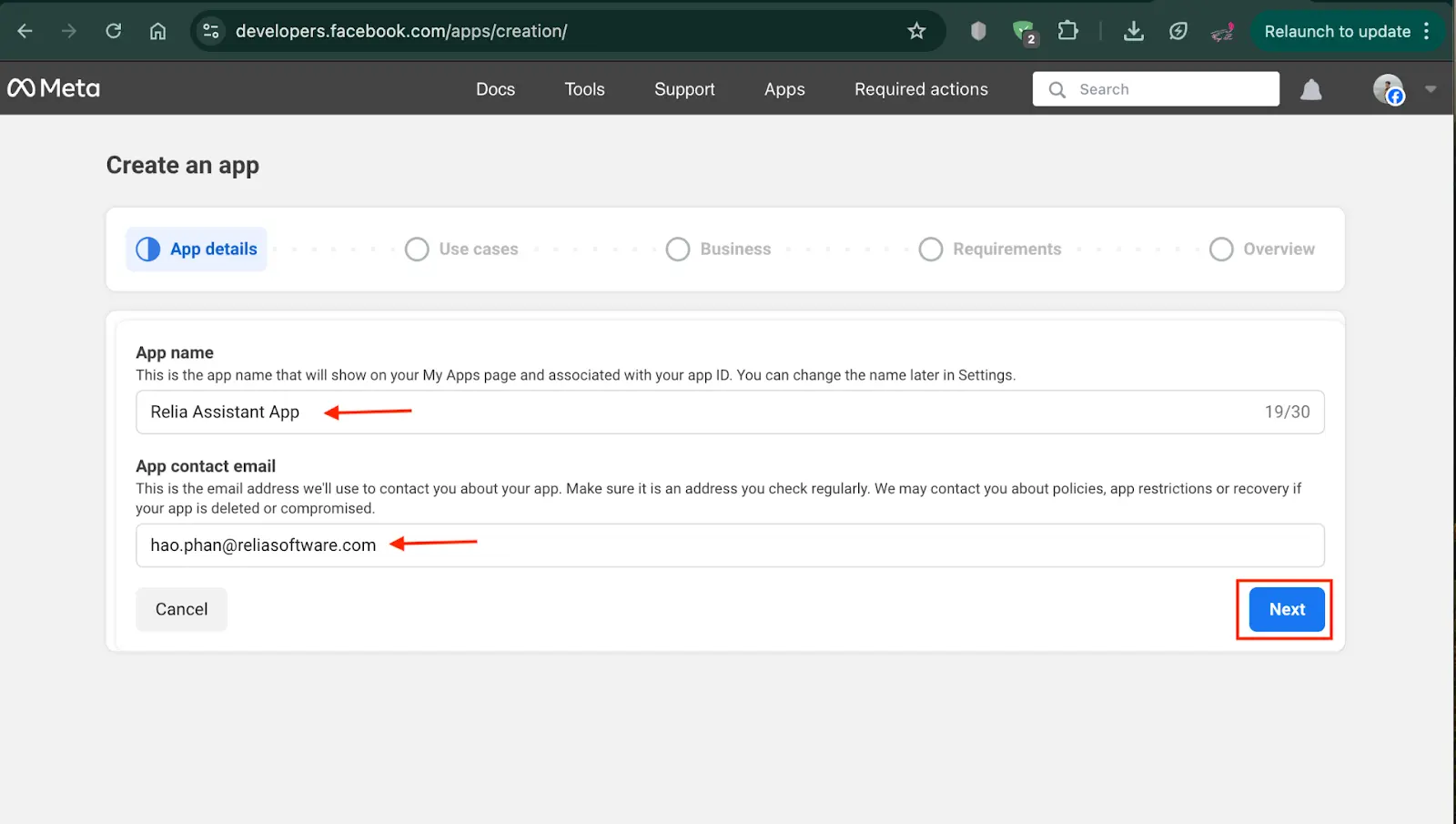The image size is (1456, 824).
Task: Expand the account dropdown arrow
Action: [1431, 89]
